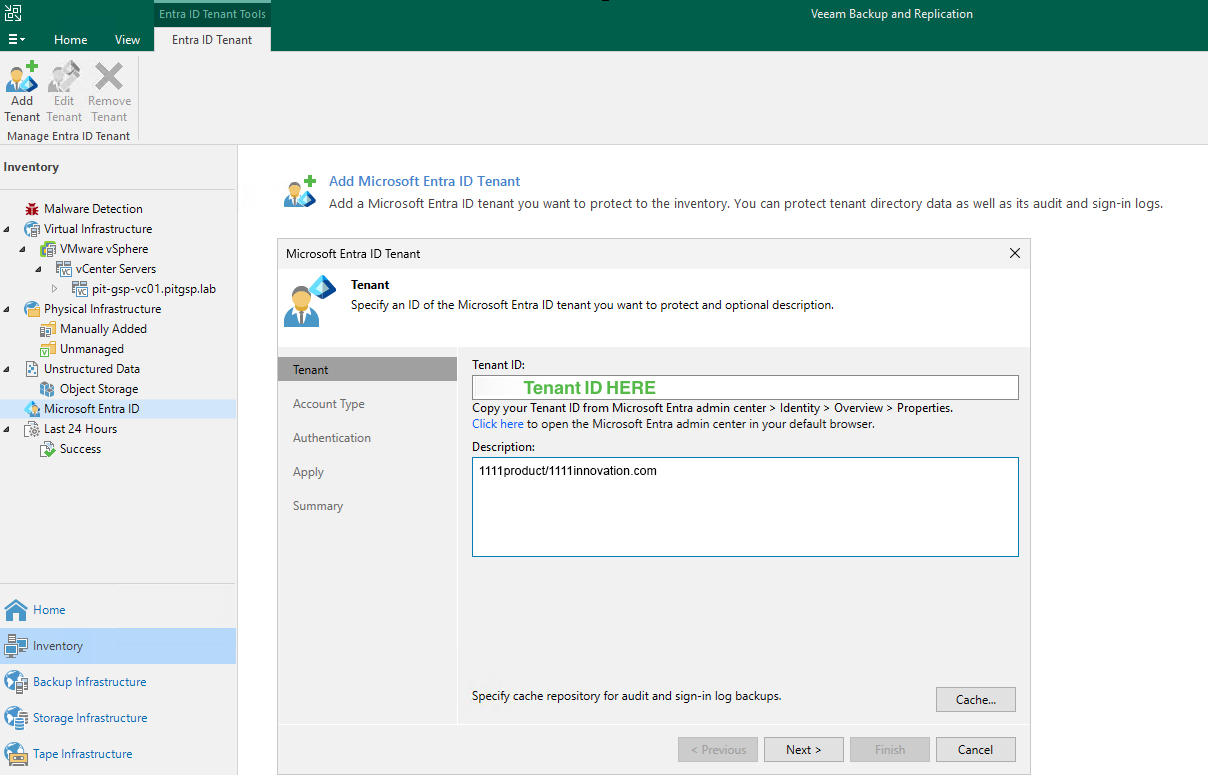Select Unmanaged node icon
Screen dimensions: 1208x775
[48, 349]
